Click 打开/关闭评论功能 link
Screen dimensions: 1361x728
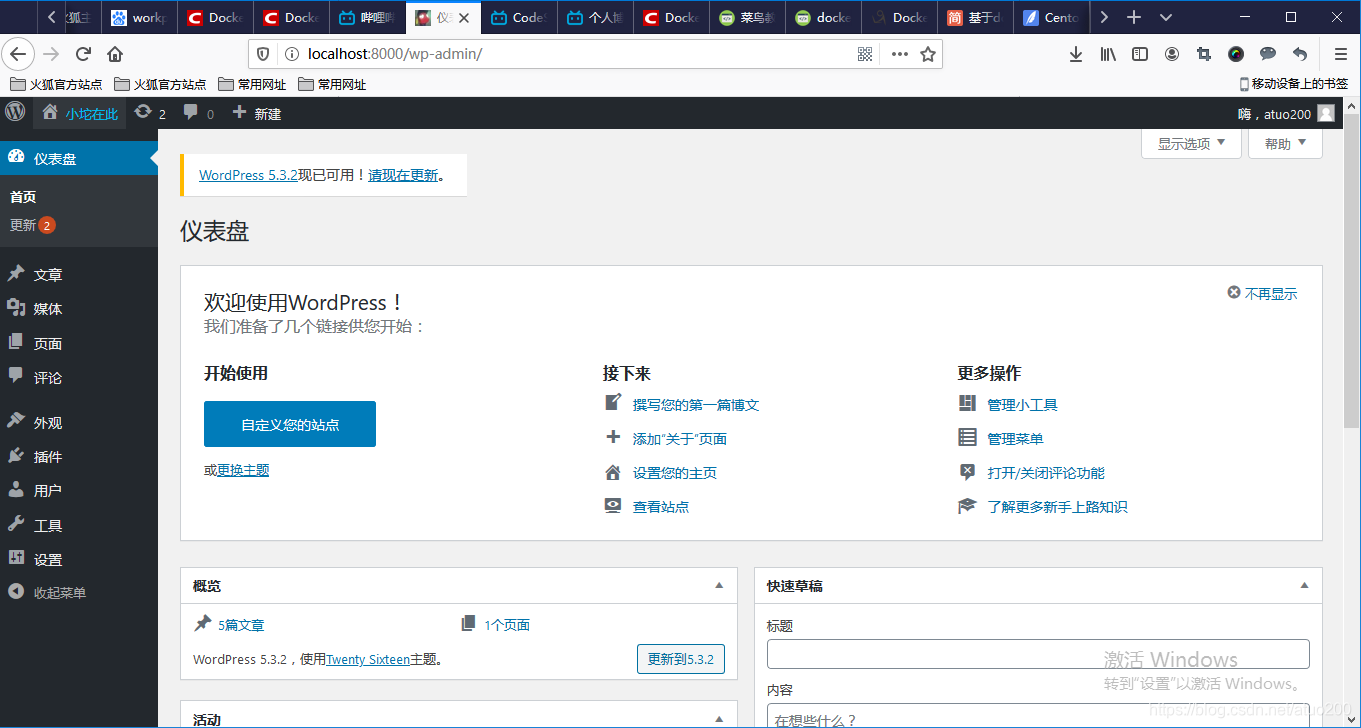click(1046, 473)
